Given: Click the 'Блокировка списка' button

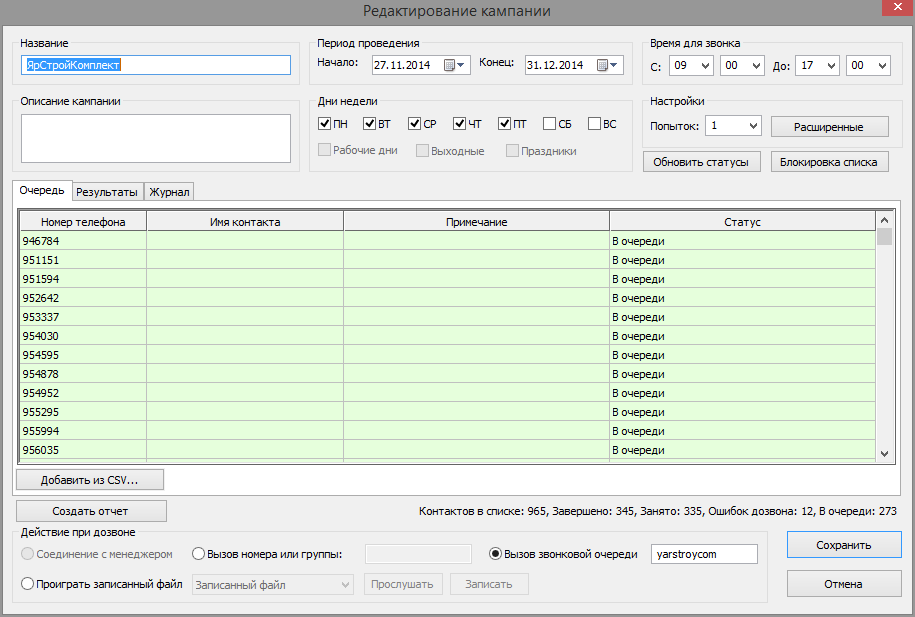Looking at the screenshot, I should [x=829, y=162].
